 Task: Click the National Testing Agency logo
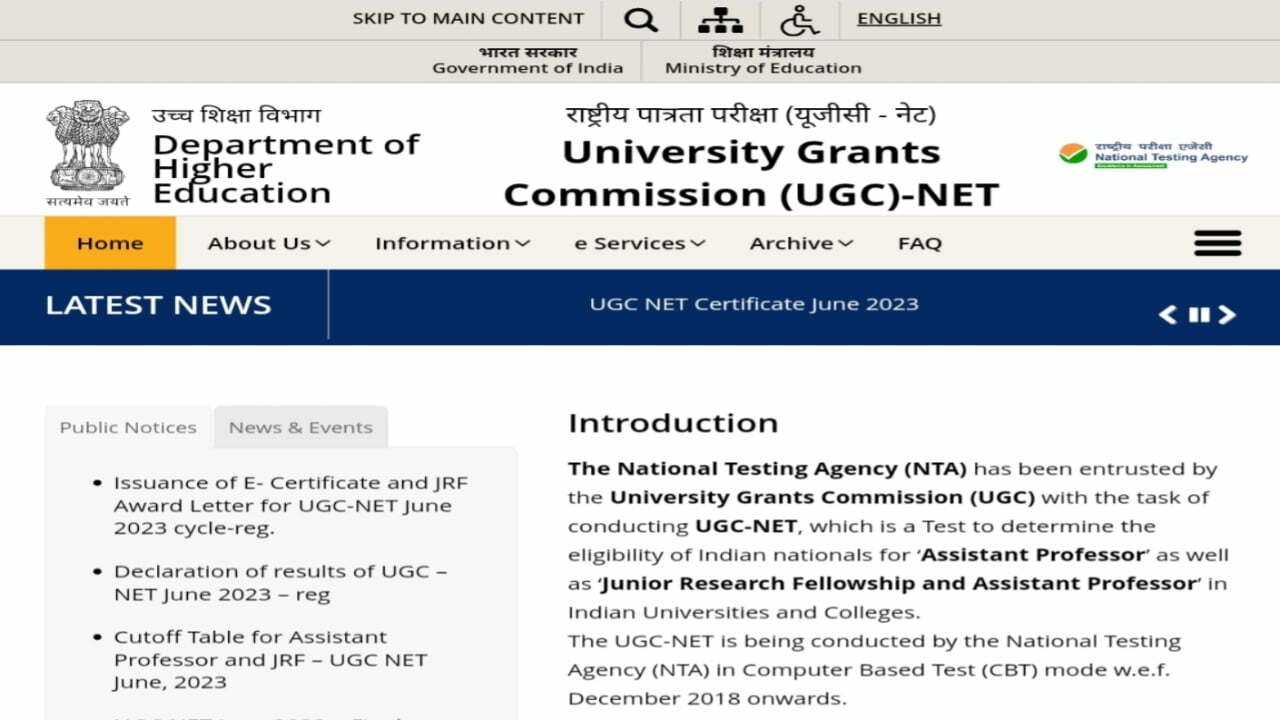coord(1153,154)
